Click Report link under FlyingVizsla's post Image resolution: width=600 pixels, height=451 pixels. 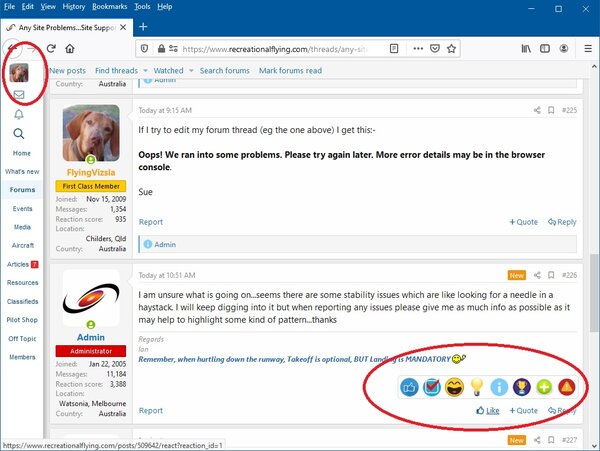click(x=150, y=222)
